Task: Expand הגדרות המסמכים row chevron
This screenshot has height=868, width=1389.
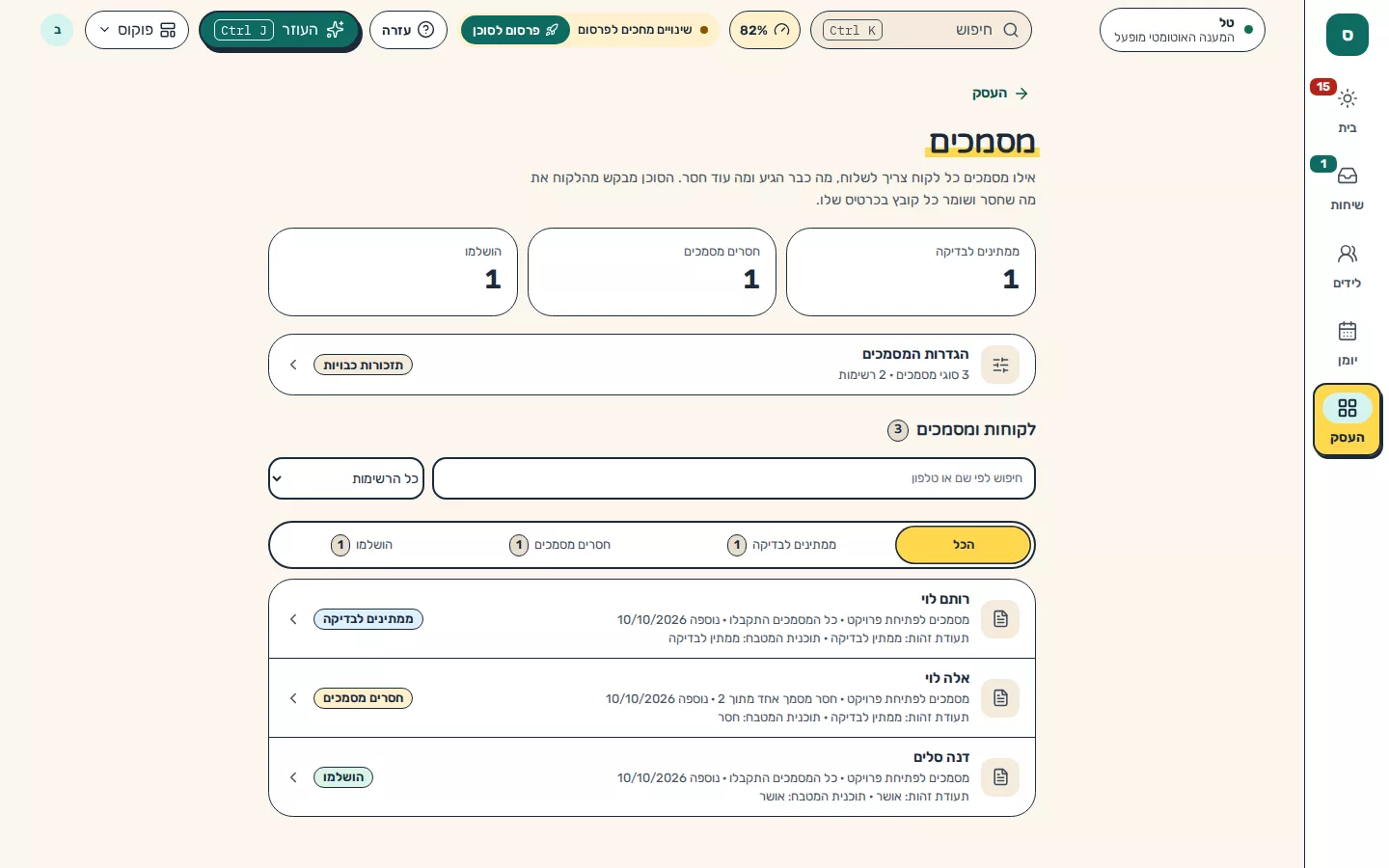Action: pos(293,365)
